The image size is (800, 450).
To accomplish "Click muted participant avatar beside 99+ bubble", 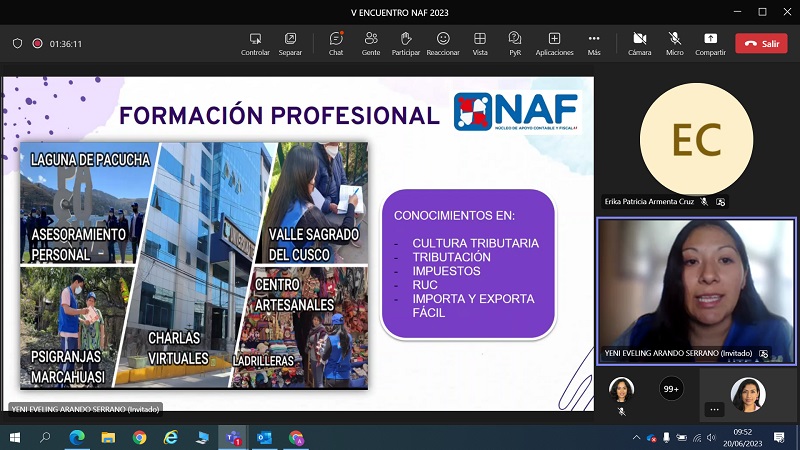I will click(621, 389).
